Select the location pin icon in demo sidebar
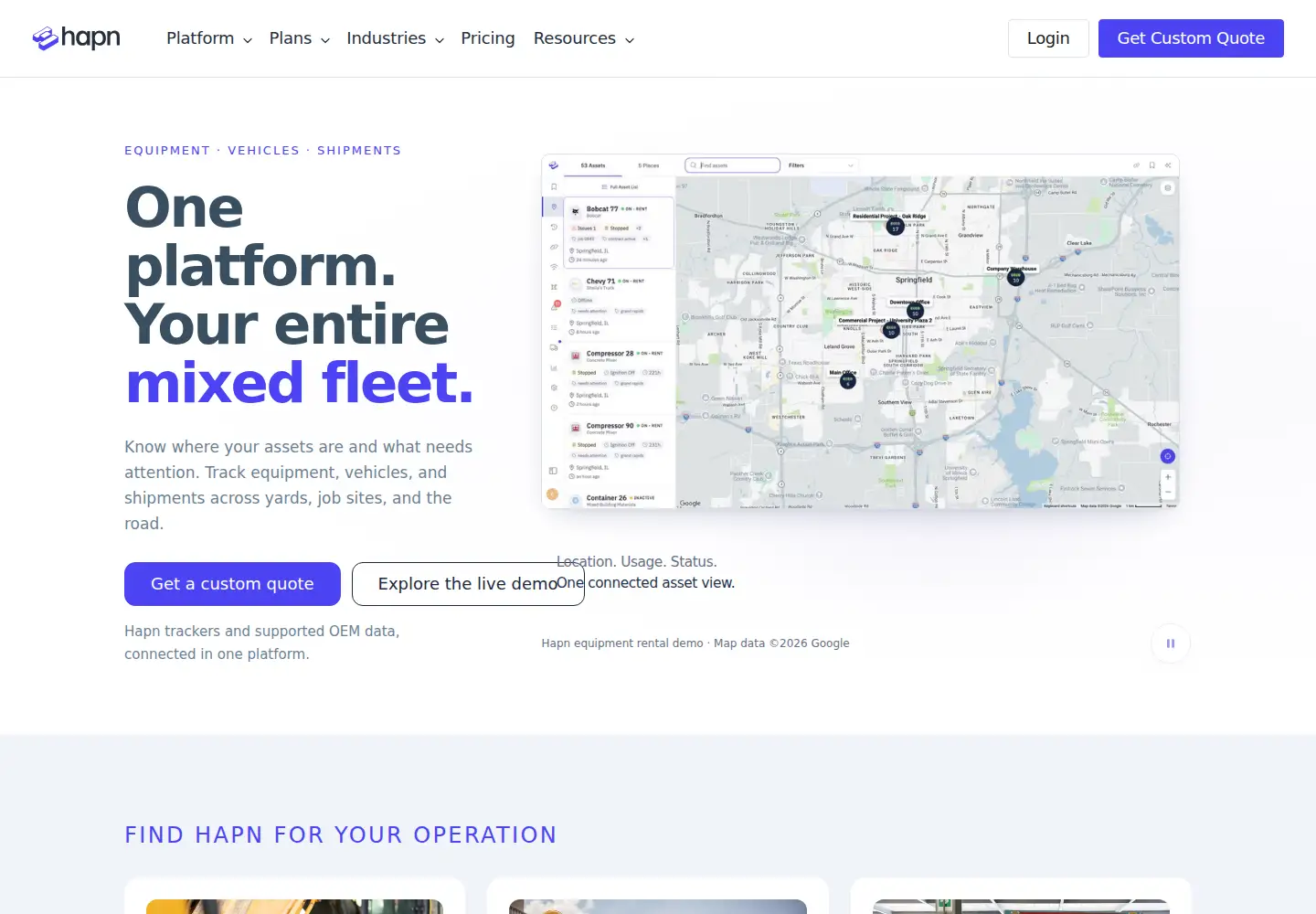1316x914 pixels. (554, 207)
